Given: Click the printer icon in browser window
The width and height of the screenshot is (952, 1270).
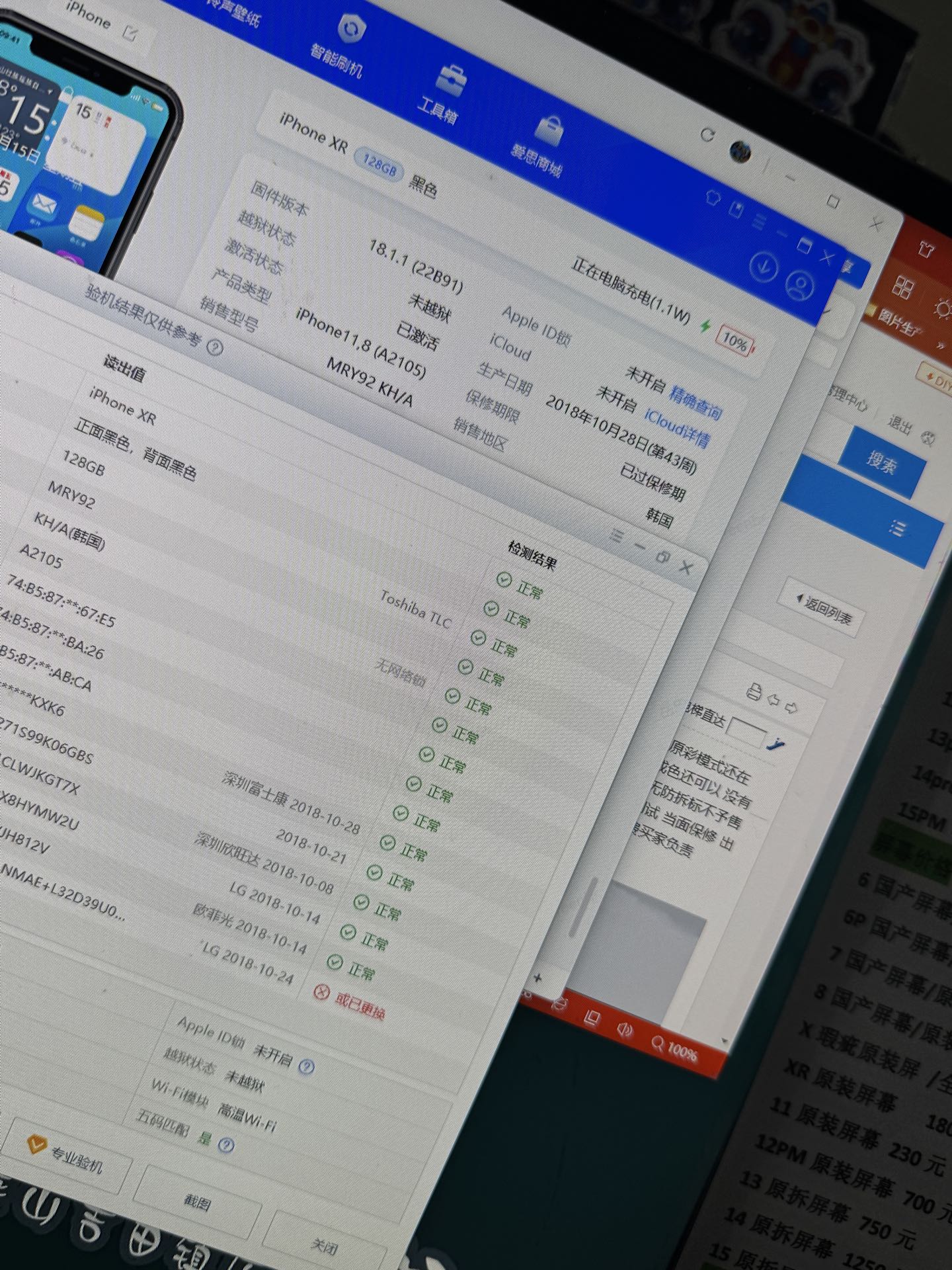Looking at the screenshot, I should pos(753,692).
